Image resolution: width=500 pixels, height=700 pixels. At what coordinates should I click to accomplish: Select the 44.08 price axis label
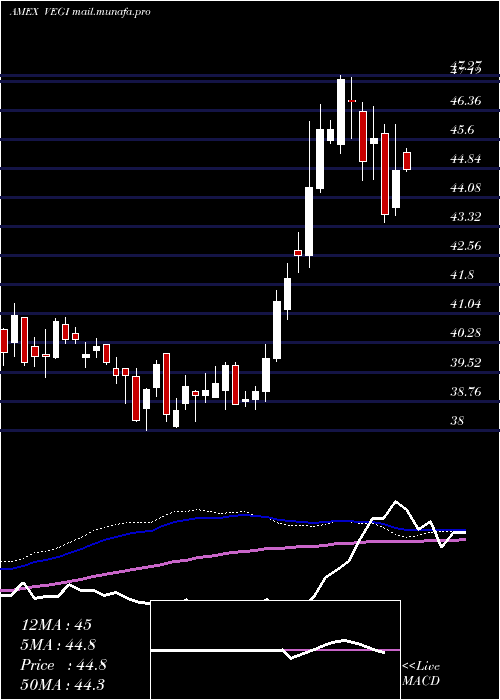click(x=466, y=188)
